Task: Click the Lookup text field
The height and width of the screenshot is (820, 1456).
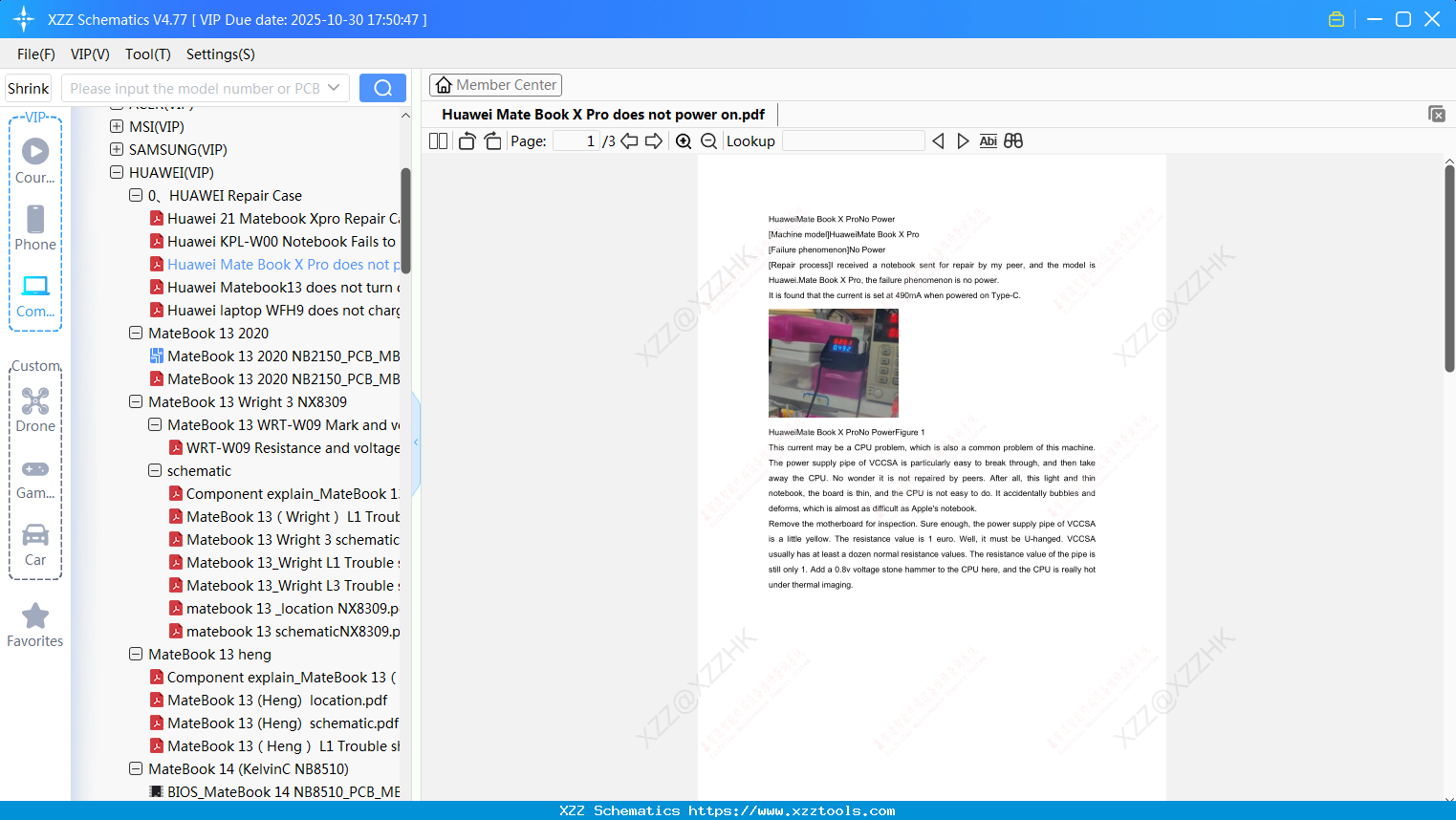Action: point(853,140)
